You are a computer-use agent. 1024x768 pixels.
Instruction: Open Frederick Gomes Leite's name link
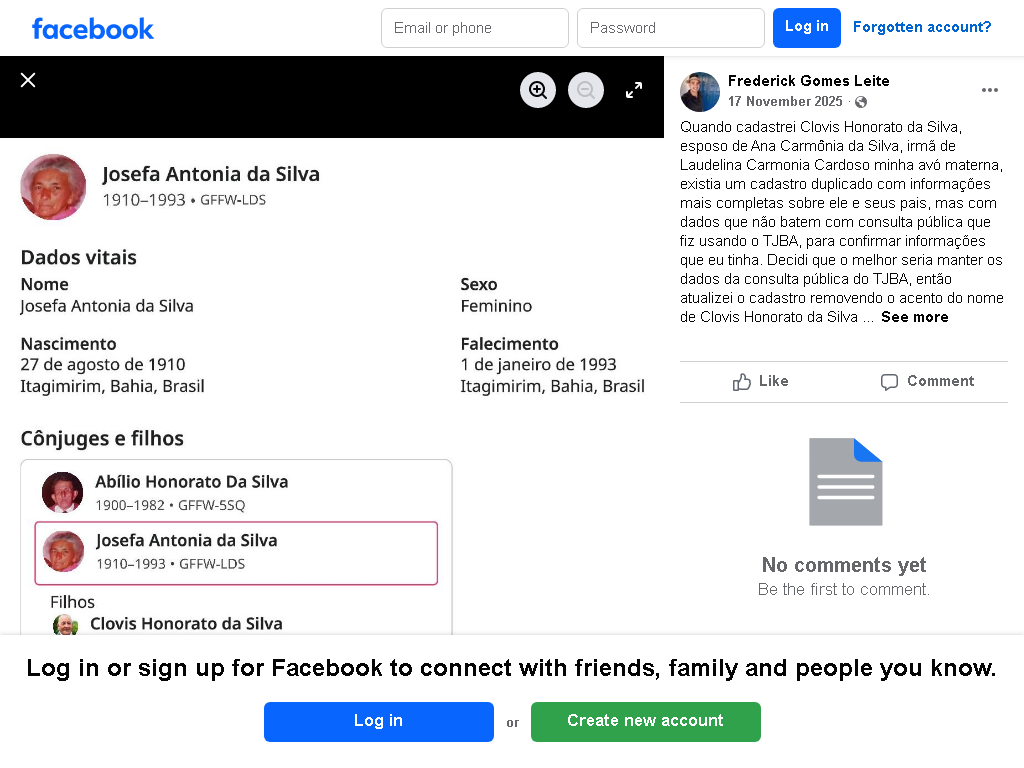[808, 81]
